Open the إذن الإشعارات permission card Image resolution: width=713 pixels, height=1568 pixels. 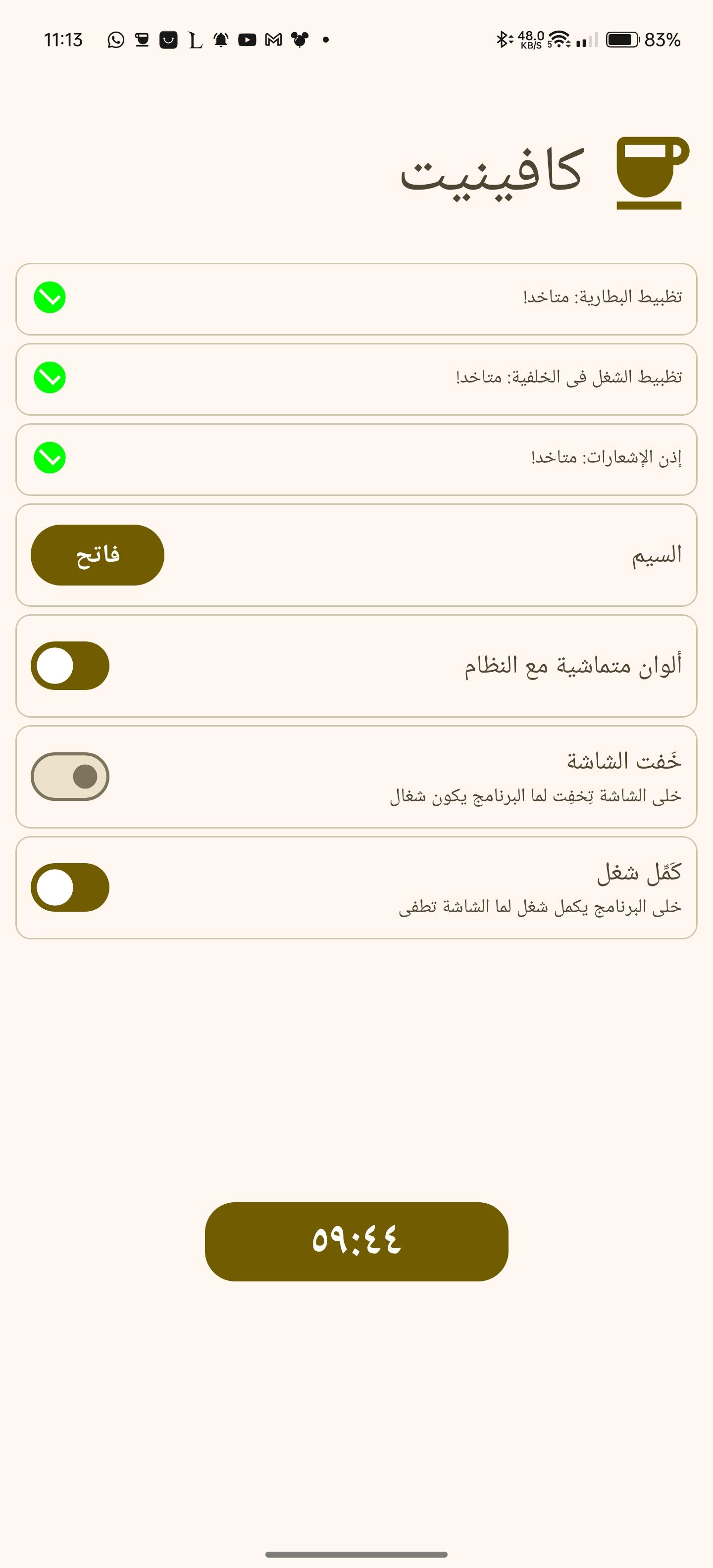pyautogui.click(x=356, y=460)
